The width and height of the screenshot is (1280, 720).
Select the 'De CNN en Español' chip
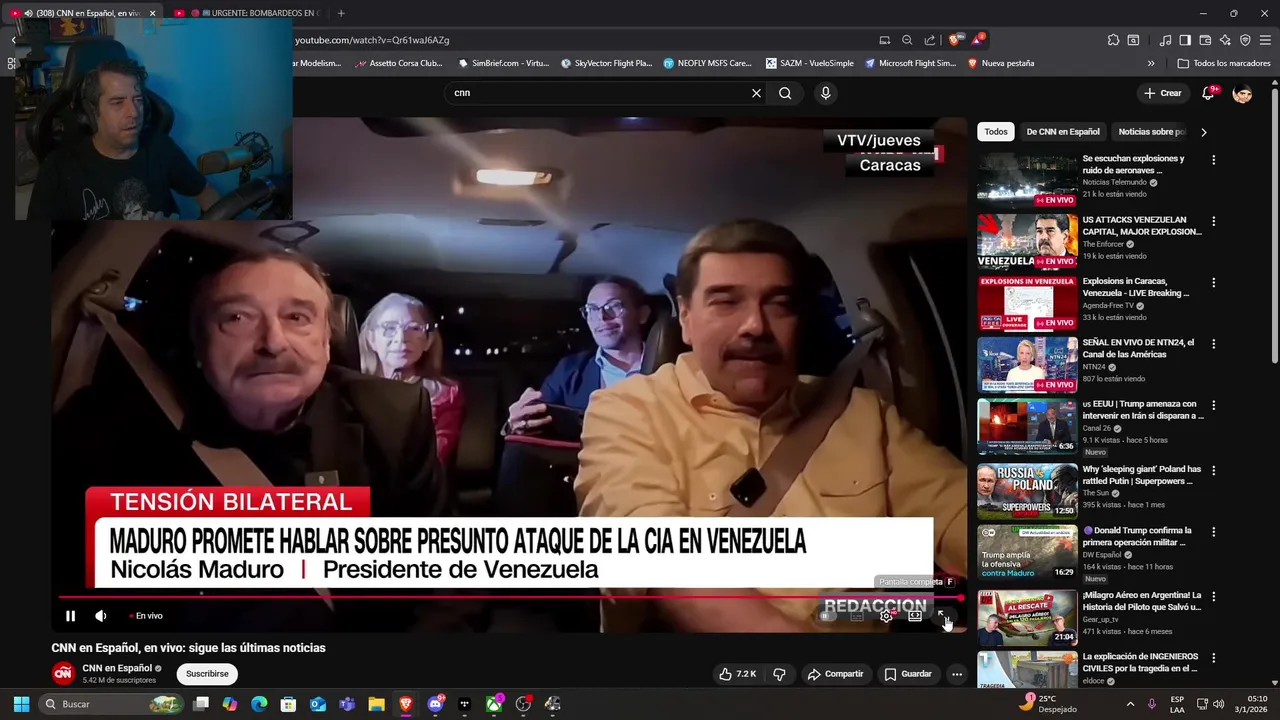tap(1063, 132)
